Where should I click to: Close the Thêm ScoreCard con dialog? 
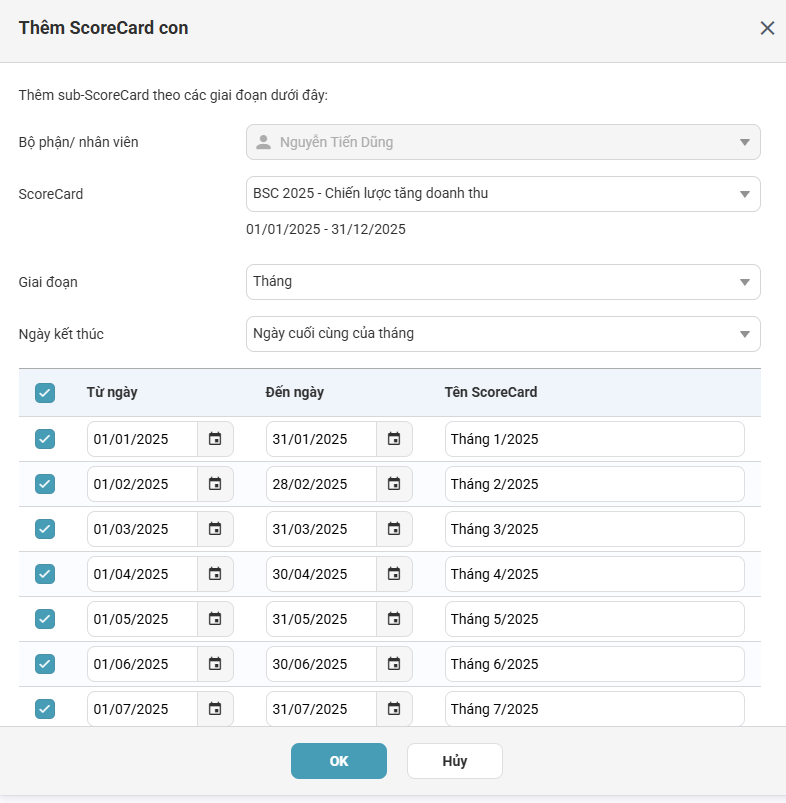pyautogui.click(x=767, y=28)
